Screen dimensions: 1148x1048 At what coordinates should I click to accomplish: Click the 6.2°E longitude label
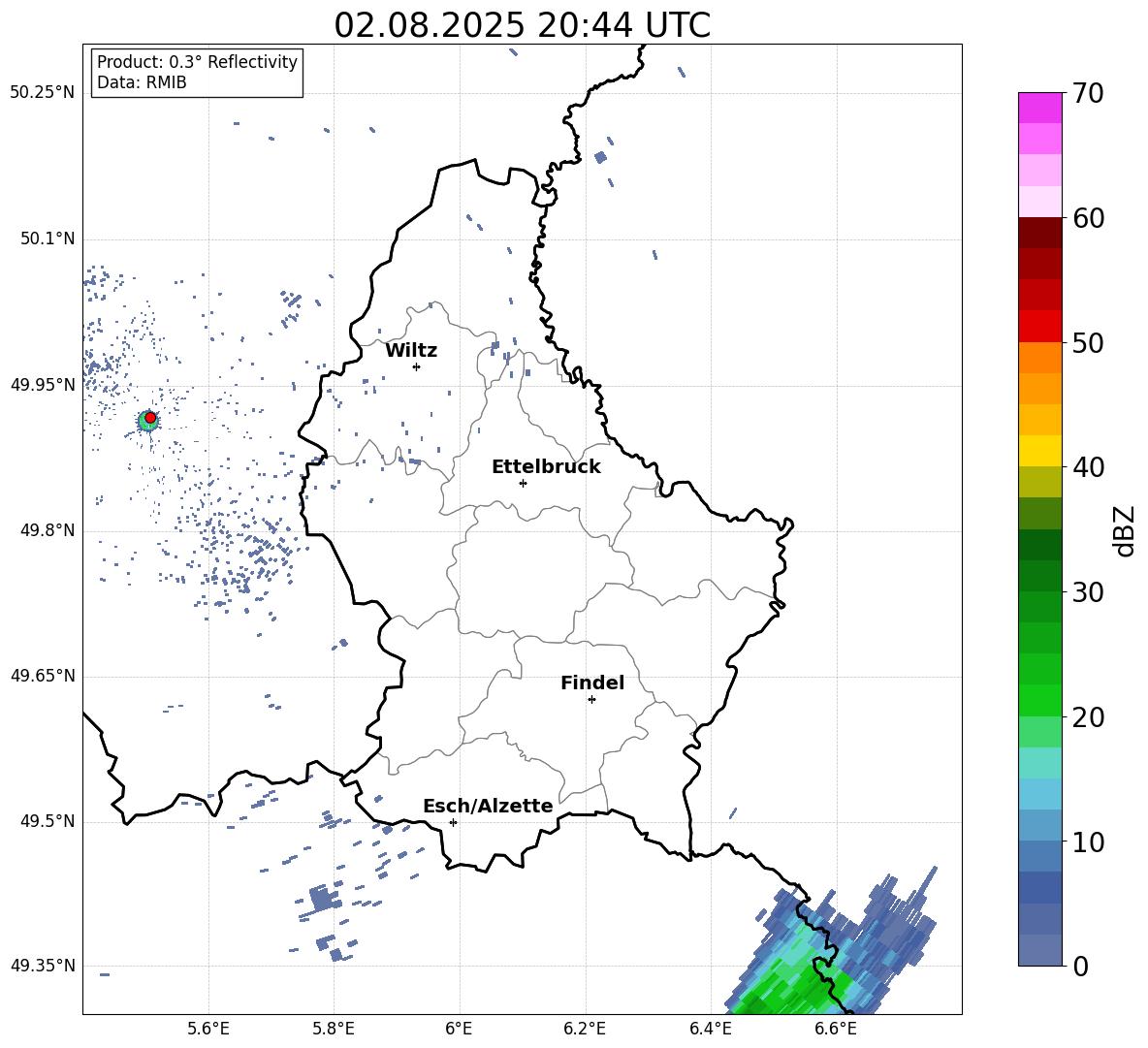(585, 1029)
